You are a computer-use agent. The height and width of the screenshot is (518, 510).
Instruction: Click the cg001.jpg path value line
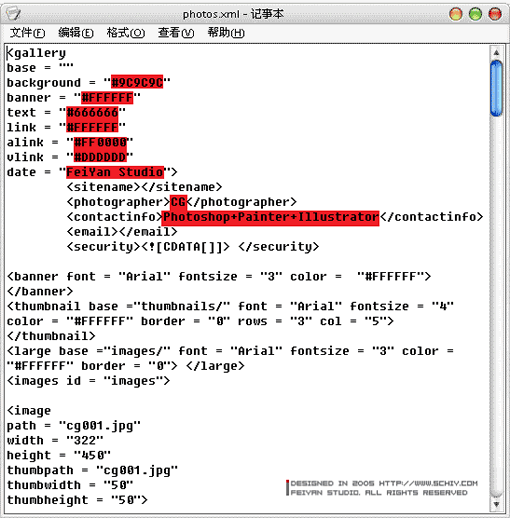[x=74, y=426]
